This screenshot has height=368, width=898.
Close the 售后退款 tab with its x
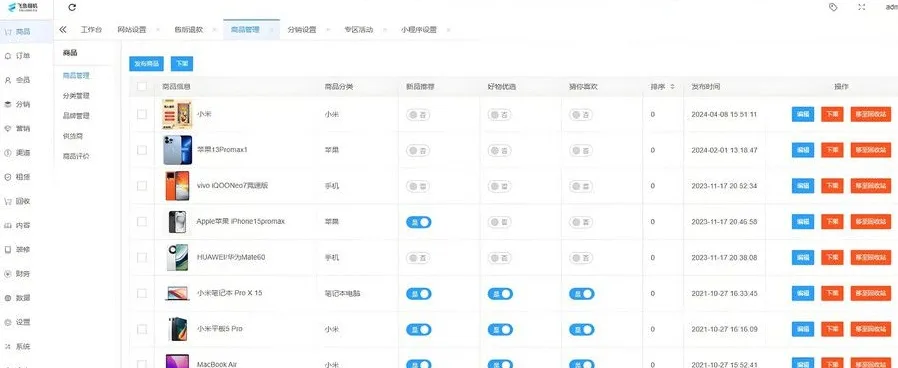[214, 30]
